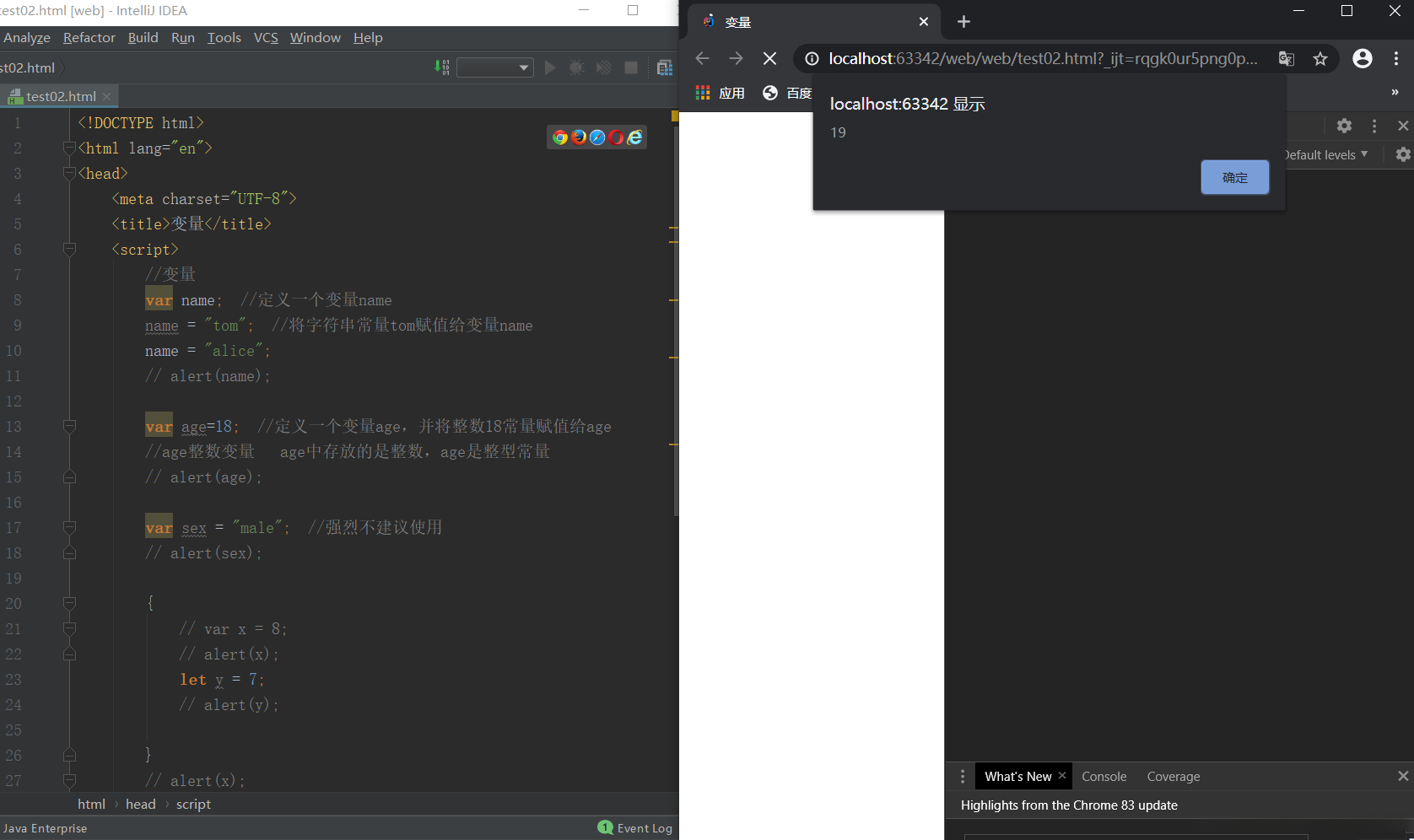Collapse the script code block on line 6

(70, 249)
